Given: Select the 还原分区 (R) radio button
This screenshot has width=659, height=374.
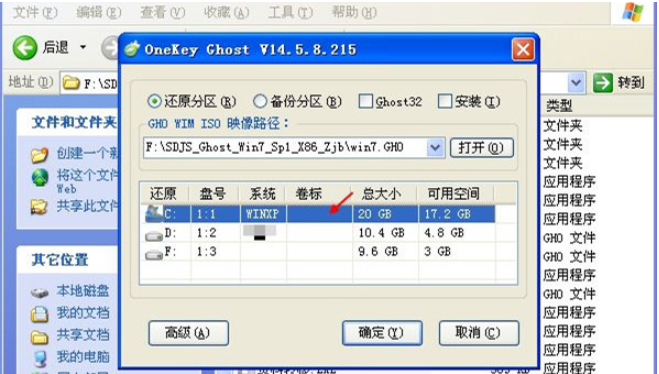Looking at the screenshot, I should click(x=154, y=101).
